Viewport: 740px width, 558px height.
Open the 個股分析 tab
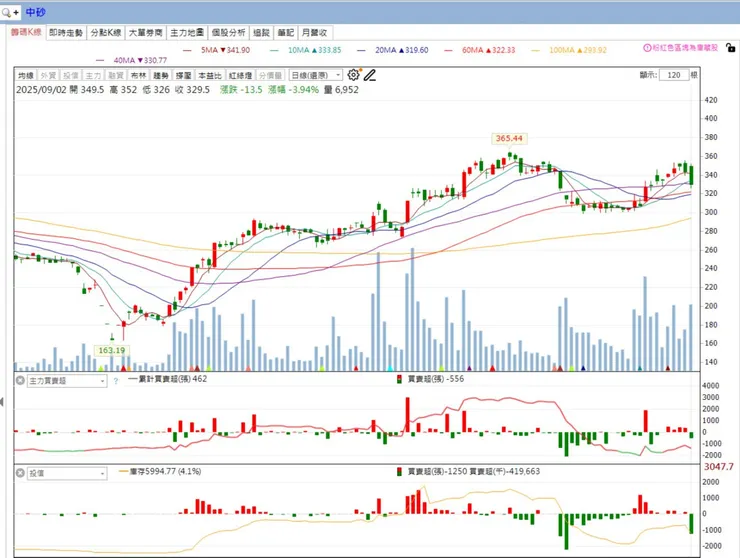[x=228, y=33]
